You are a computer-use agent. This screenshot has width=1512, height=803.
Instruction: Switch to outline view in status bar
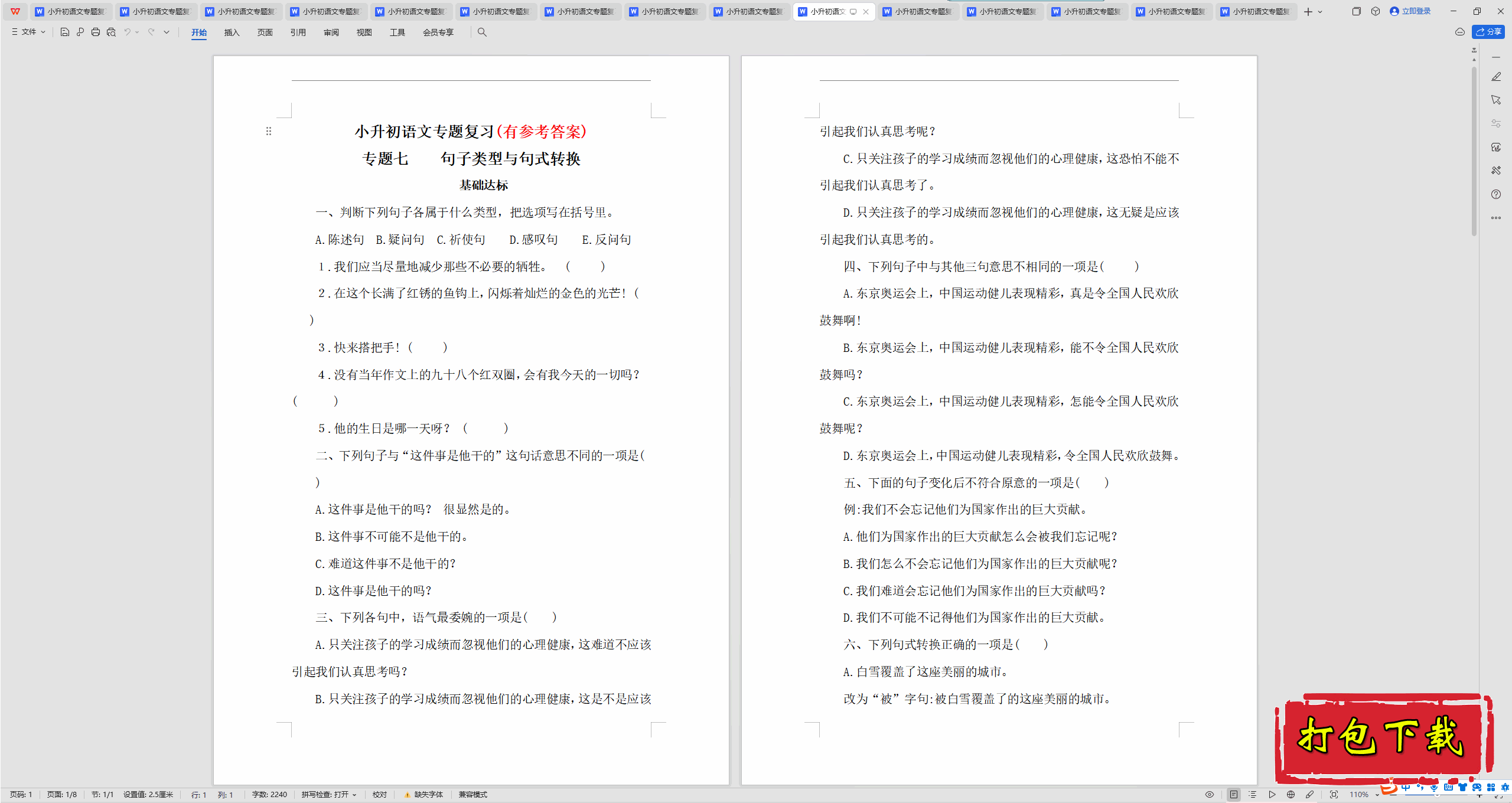point(1252,795)
